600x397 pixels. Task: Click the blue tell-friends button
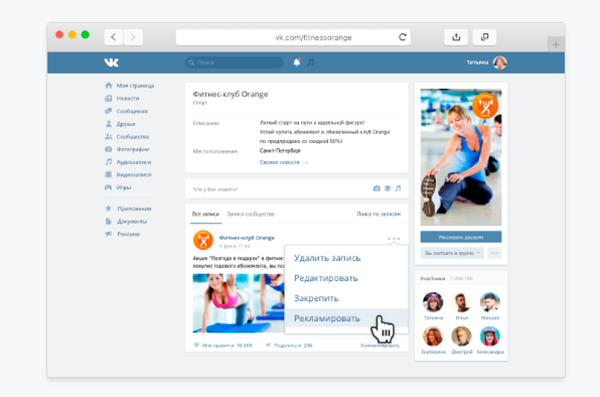pyautogui.click(x=461, y=237)
